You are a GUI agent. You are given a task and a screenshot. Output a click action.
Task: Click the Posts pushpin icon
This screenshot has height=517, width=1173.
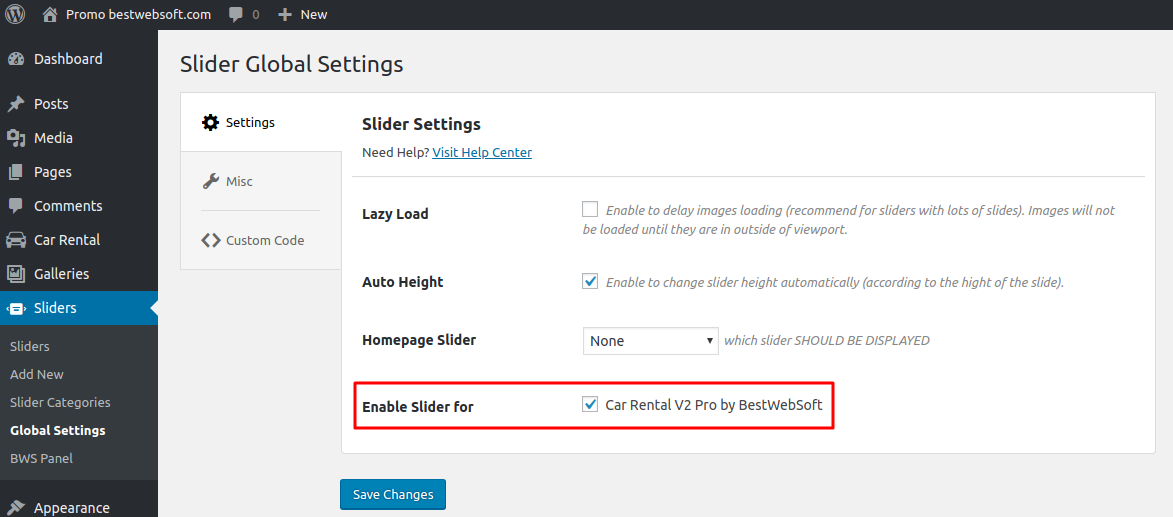click(x=16, y=104)
